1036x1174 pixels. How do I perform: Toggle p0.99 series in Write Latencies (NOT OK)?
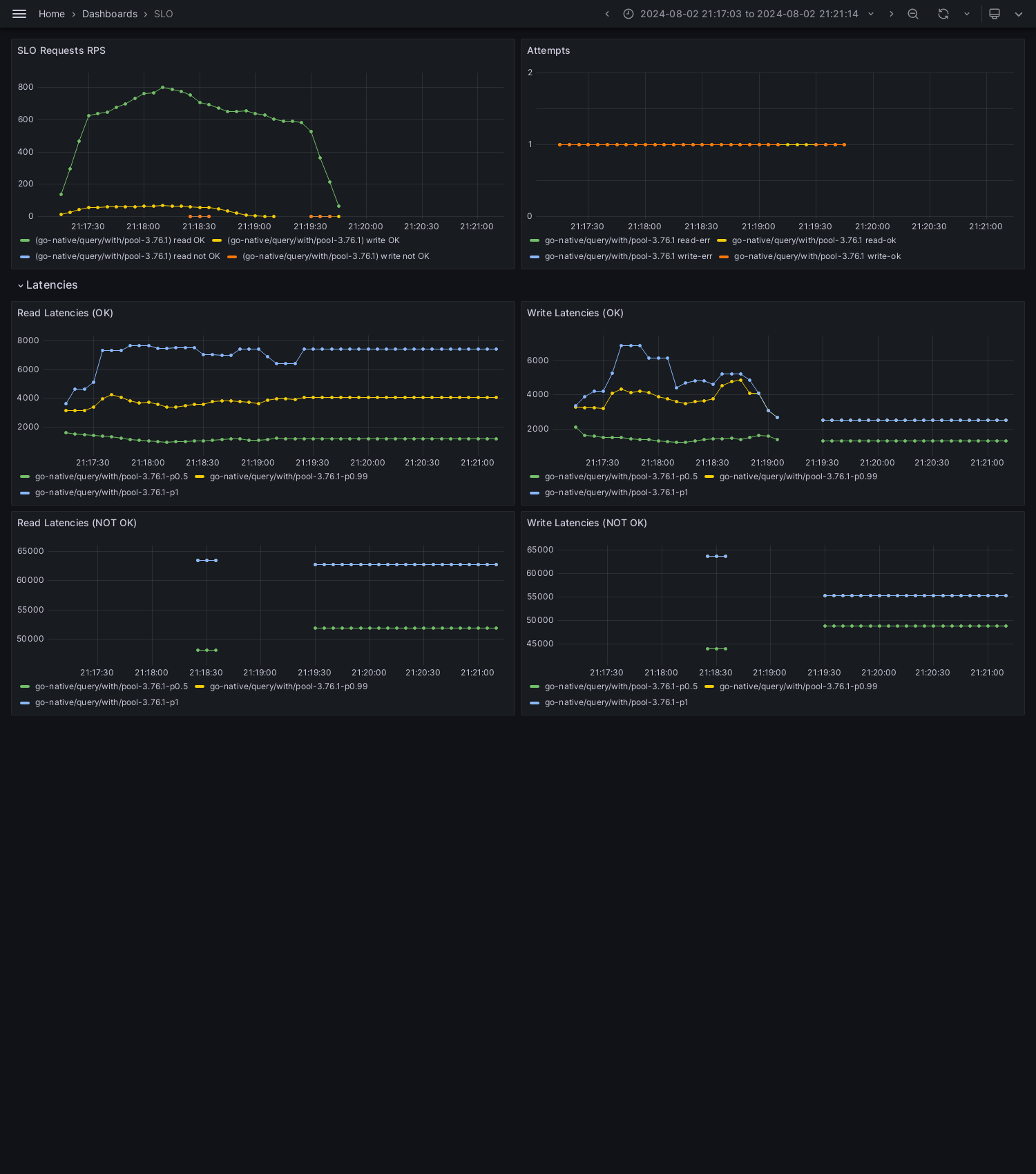(x=798, y=686)
